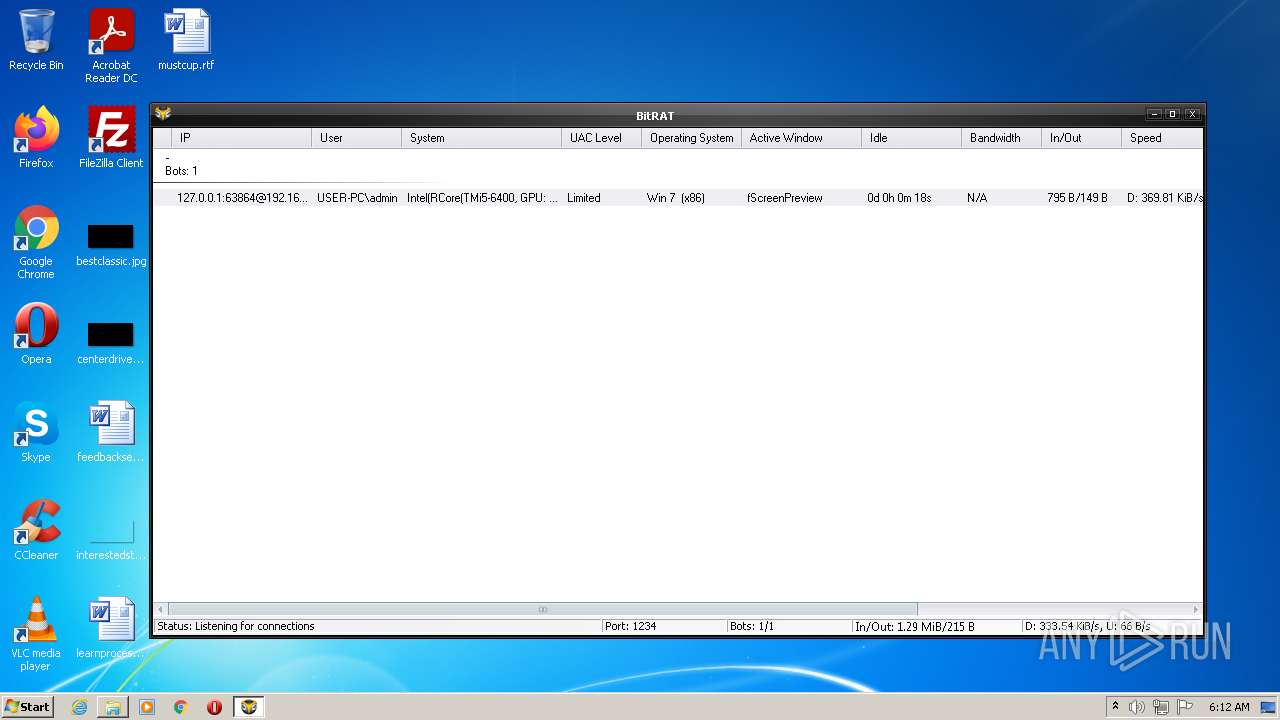Select the mustcup.rtf desktop file
1280x720 pixels.
click(186, 41)
